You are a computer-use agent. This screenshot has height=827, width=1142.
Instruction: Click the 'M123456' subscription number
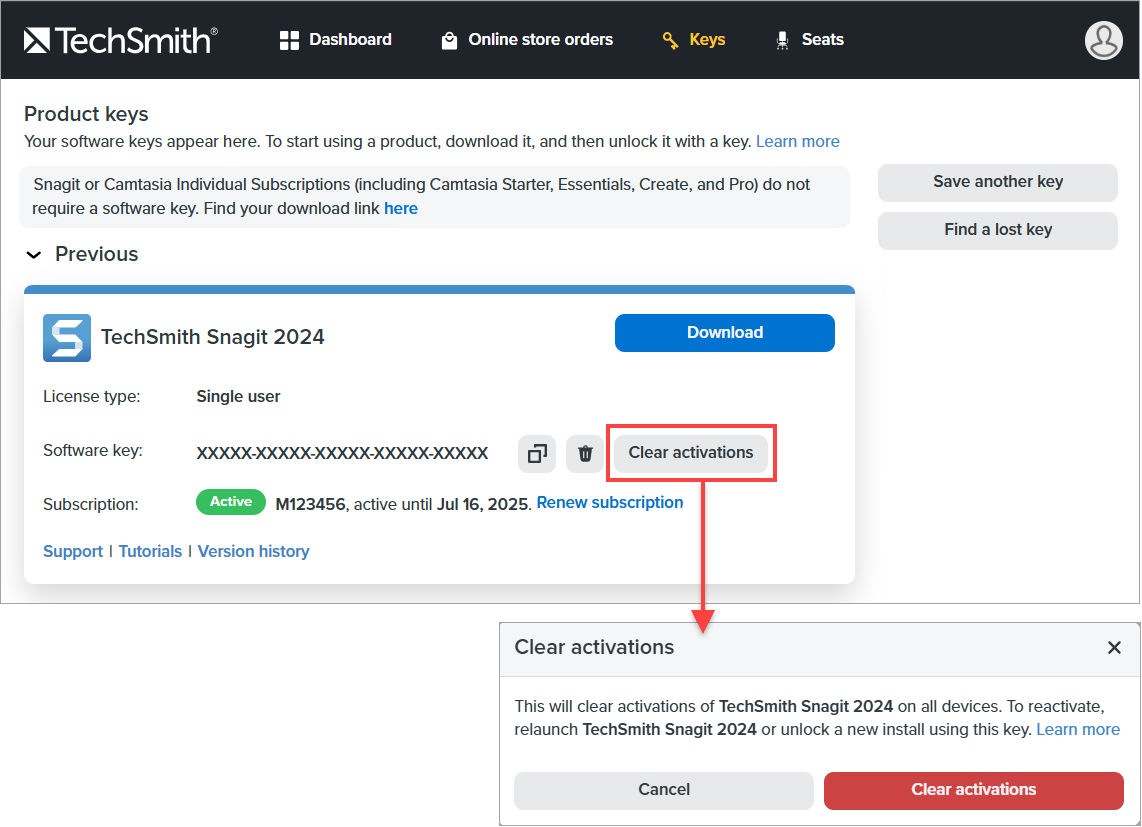click(310, 504)
